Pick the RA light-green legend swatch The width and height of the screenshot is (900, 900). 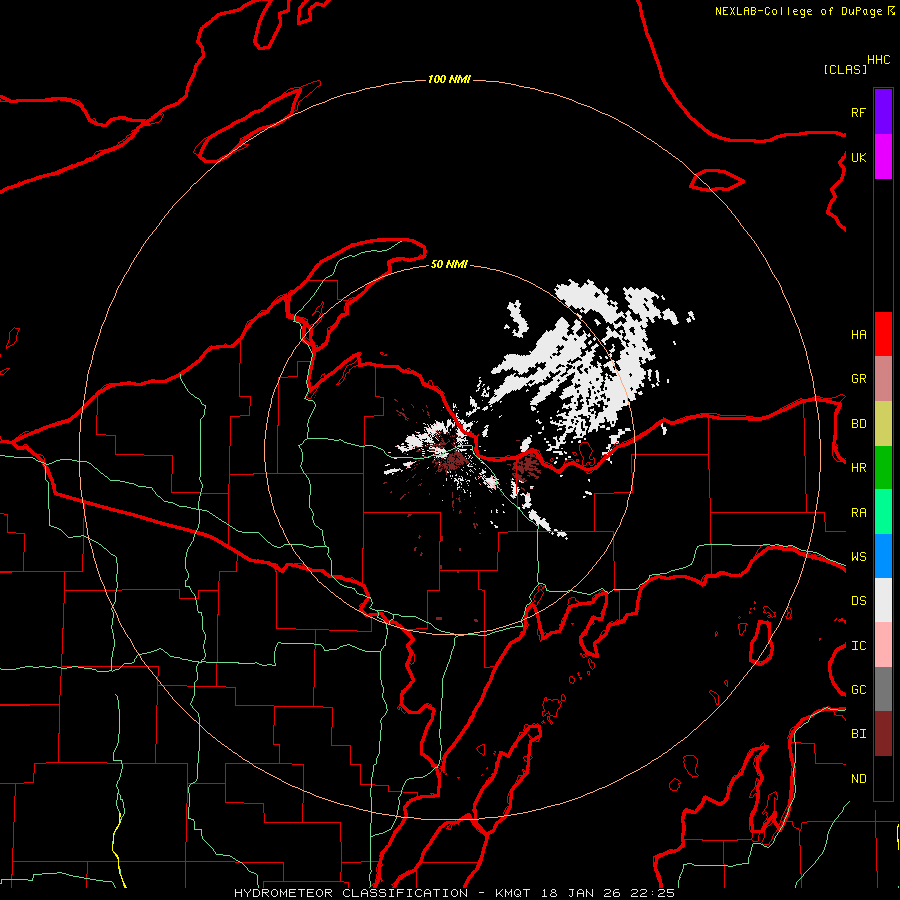click(x=883, y=512)
